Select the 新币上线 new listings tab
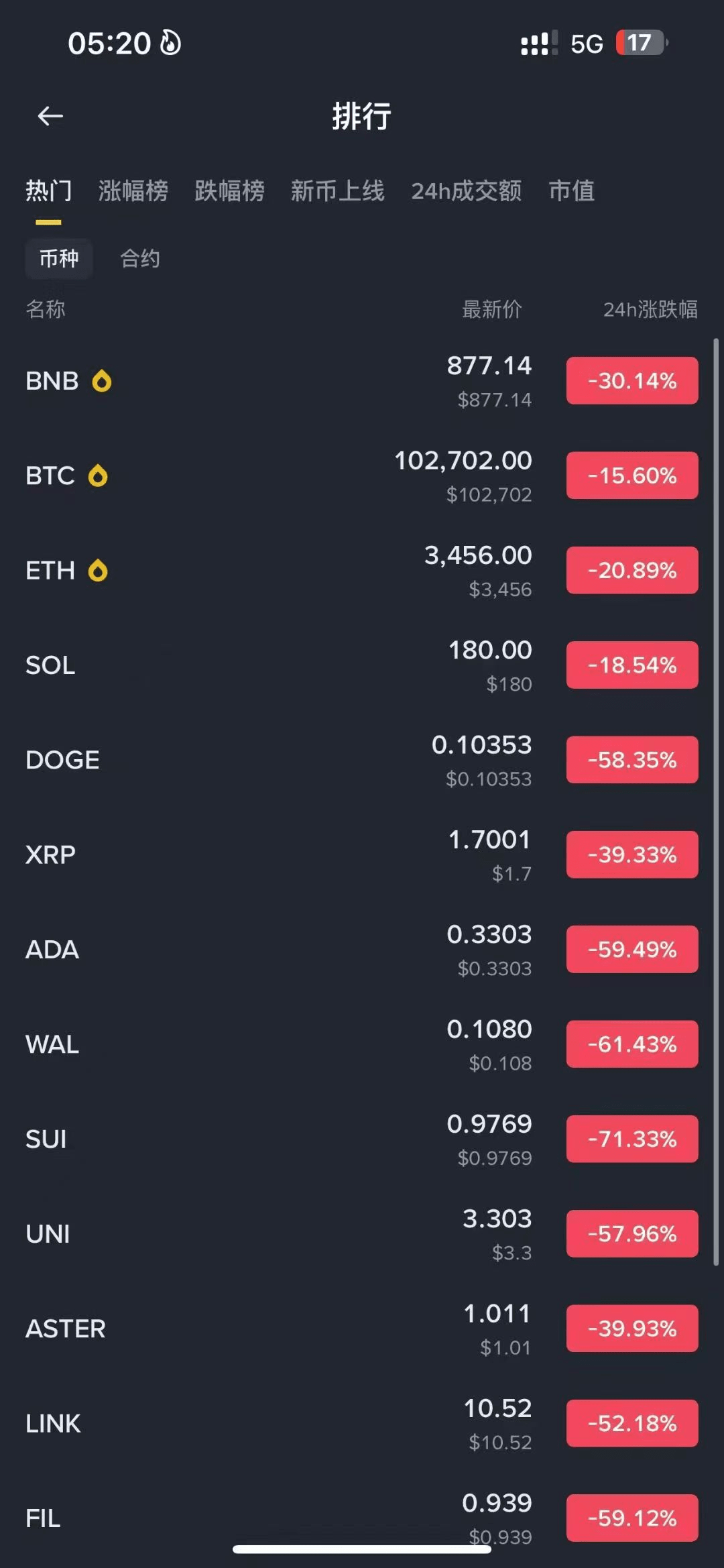This screenshot has height=1568, width=724. click(337, 191)
